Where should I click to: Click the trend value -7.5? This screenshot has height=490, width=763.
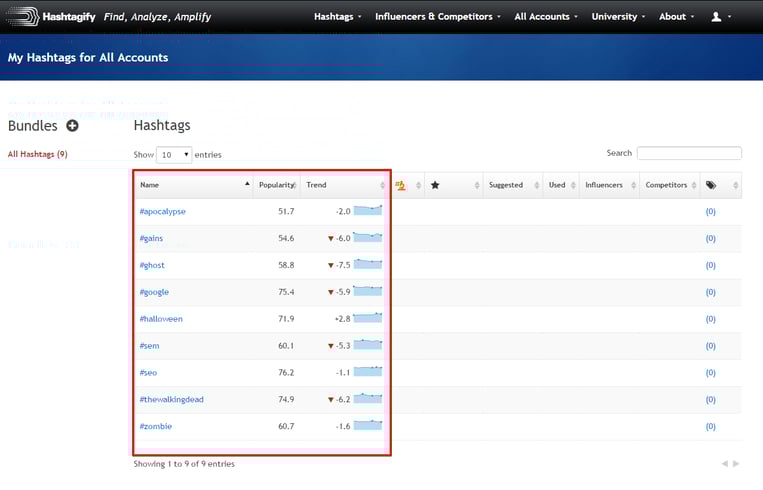click(343, 265)
